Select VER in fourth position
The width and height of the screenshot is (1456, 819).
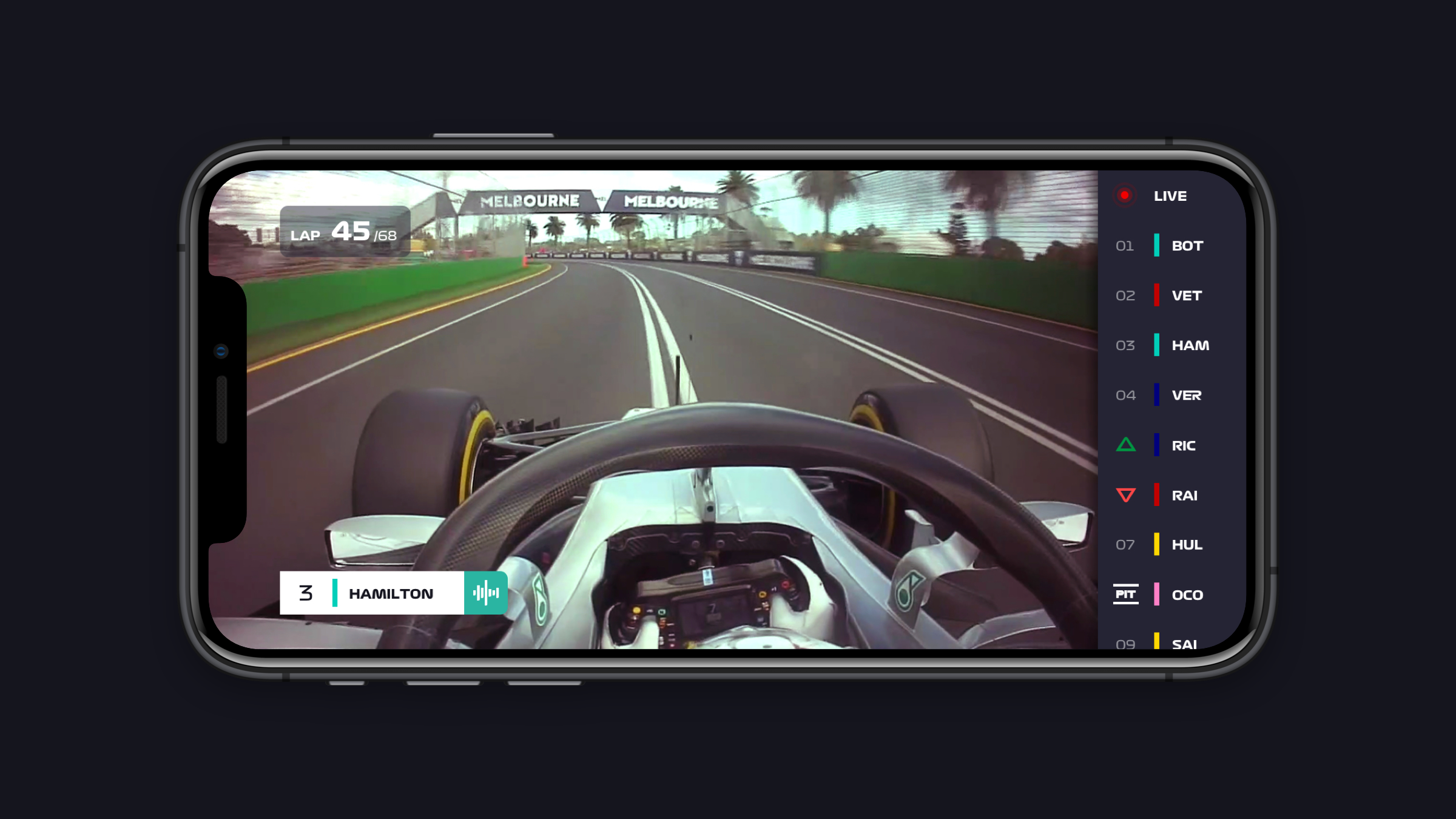1186,396
